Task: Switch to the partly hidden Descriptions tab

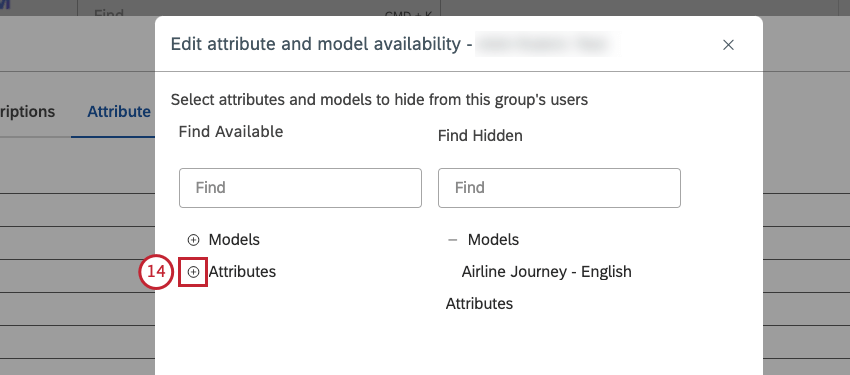Action: (27, 112)
